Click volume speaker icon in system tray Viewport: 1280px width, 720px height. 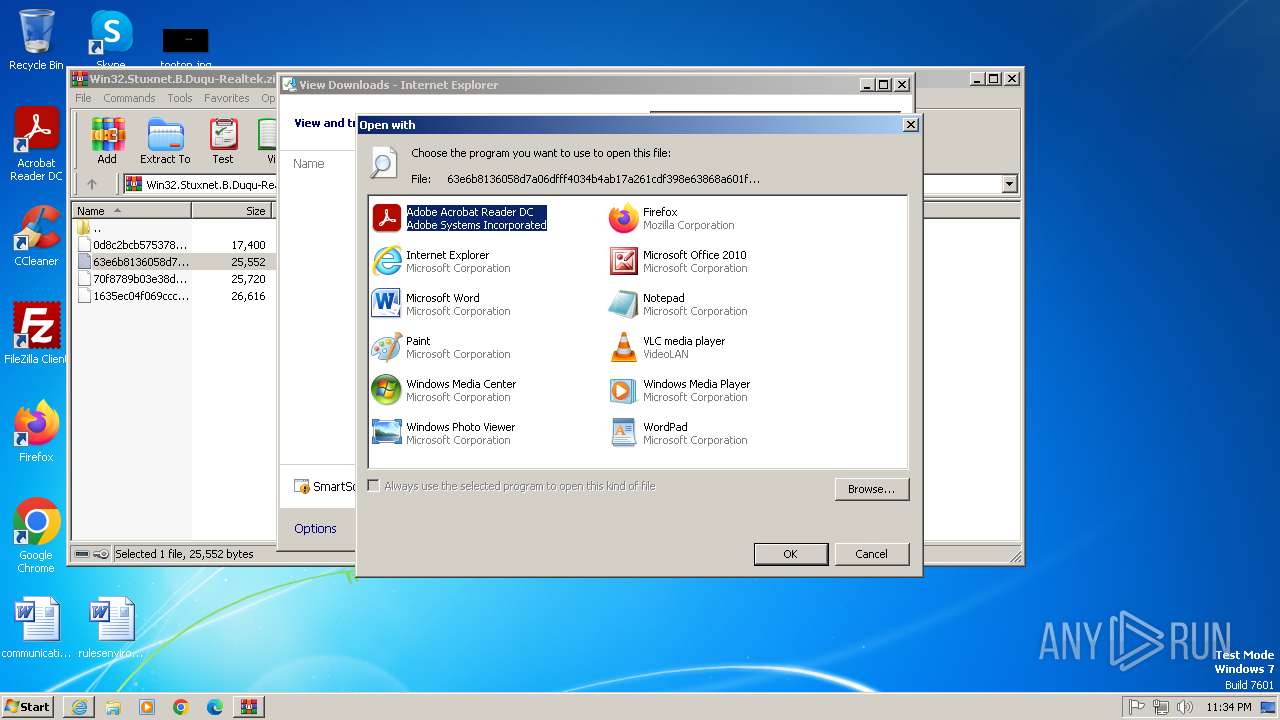tap(1185, 707)
